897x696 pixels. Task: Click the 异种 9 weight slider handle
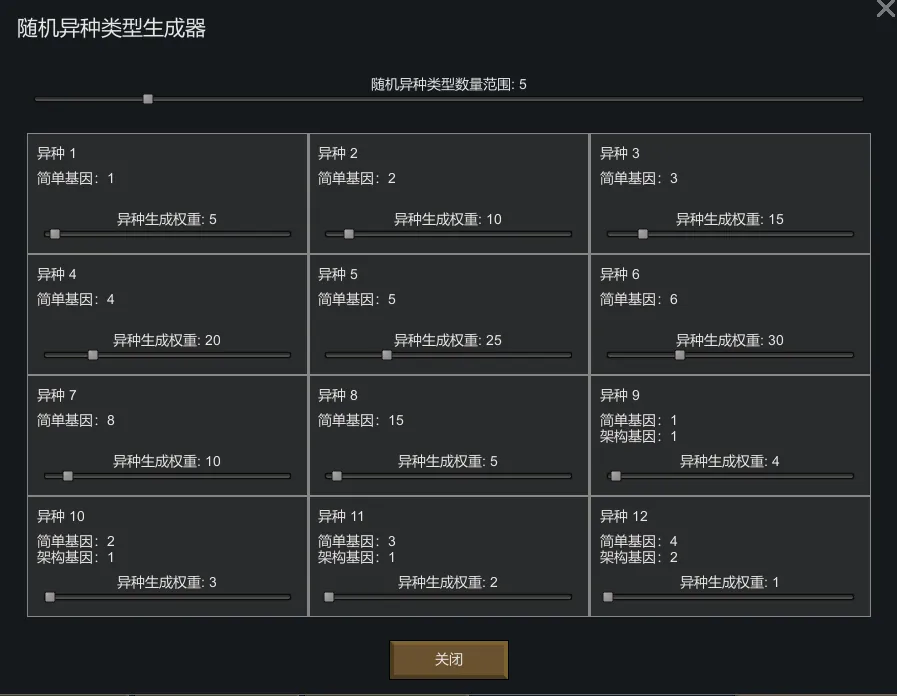coord(616,476)
